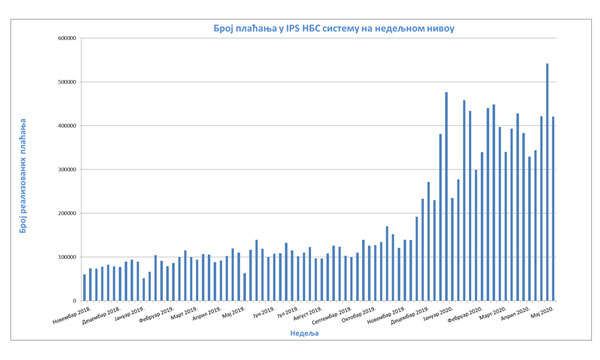
Task: Click the Јул 2019 axis label
Action: (x=288, y=312)
